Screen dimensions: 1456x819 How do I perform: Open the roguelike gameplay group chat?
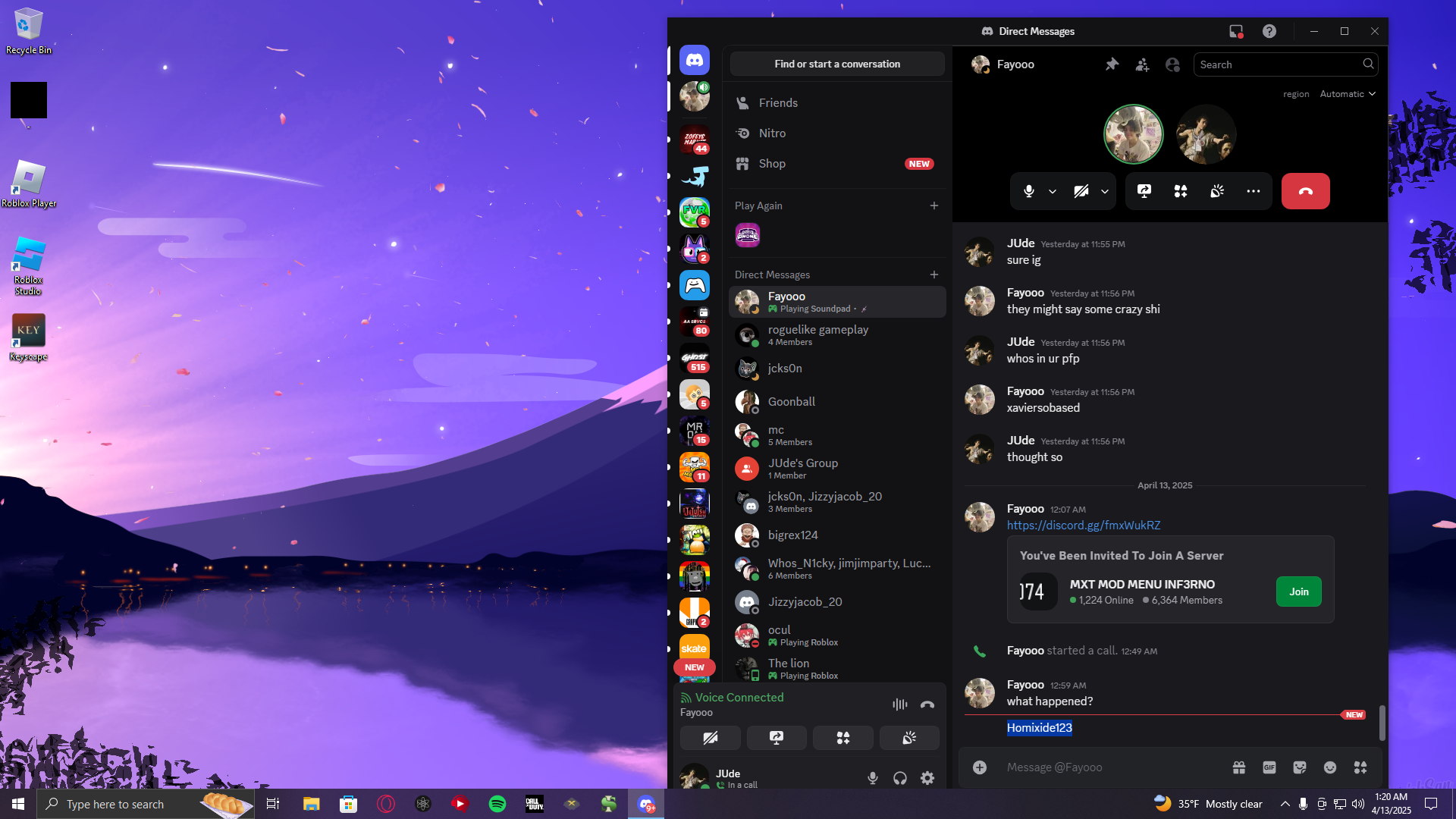click(x=837, y=335)
